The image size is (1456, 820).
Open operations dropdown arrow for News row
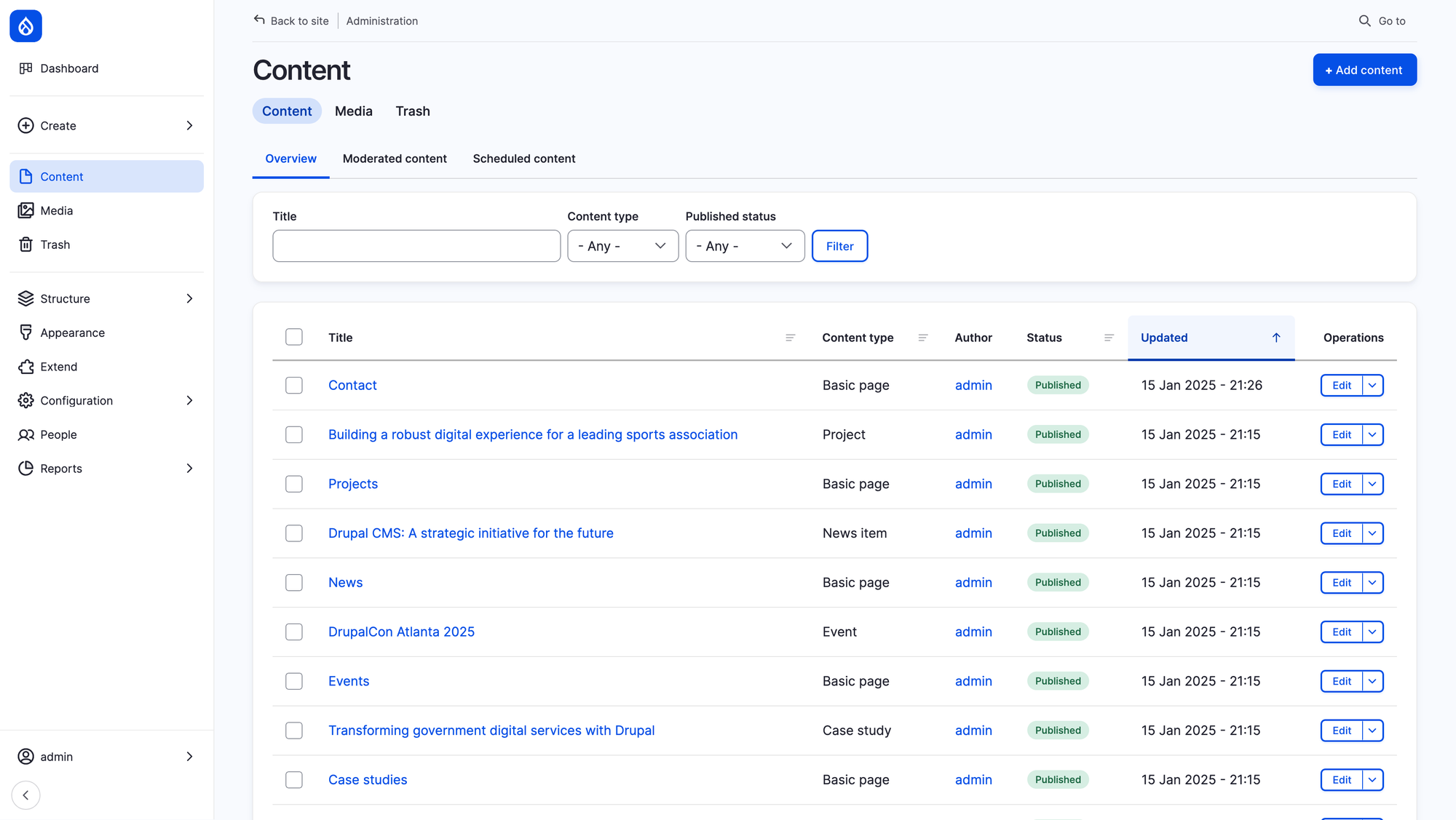point(1372,583)
